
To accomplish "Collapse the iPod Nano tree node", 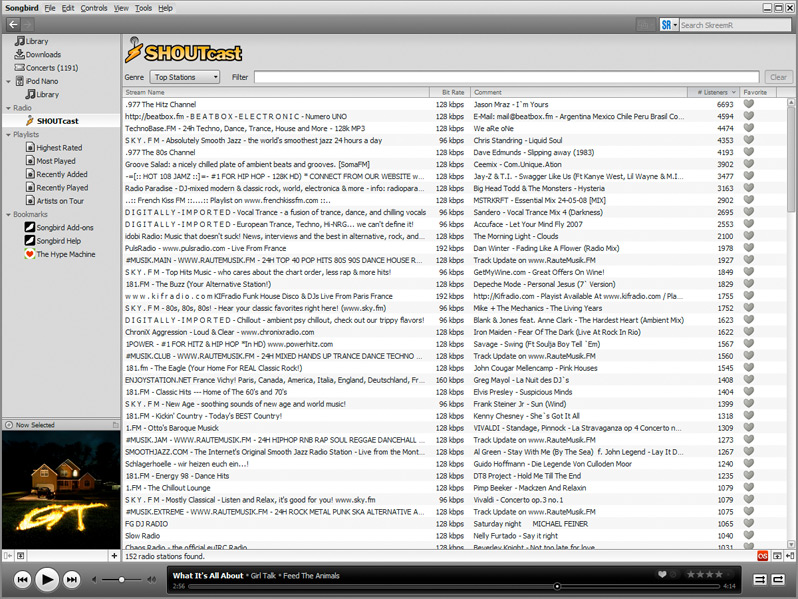I will [x=8, y=81].
